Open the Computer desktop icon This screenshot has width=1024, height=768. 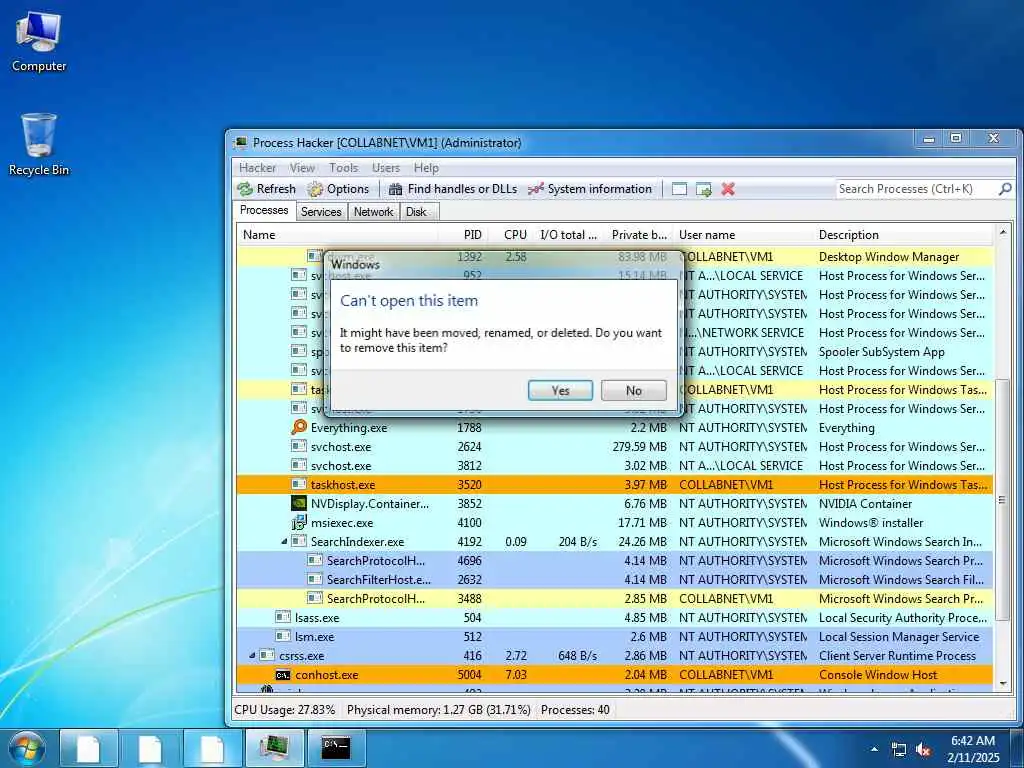tap(39, 40)
